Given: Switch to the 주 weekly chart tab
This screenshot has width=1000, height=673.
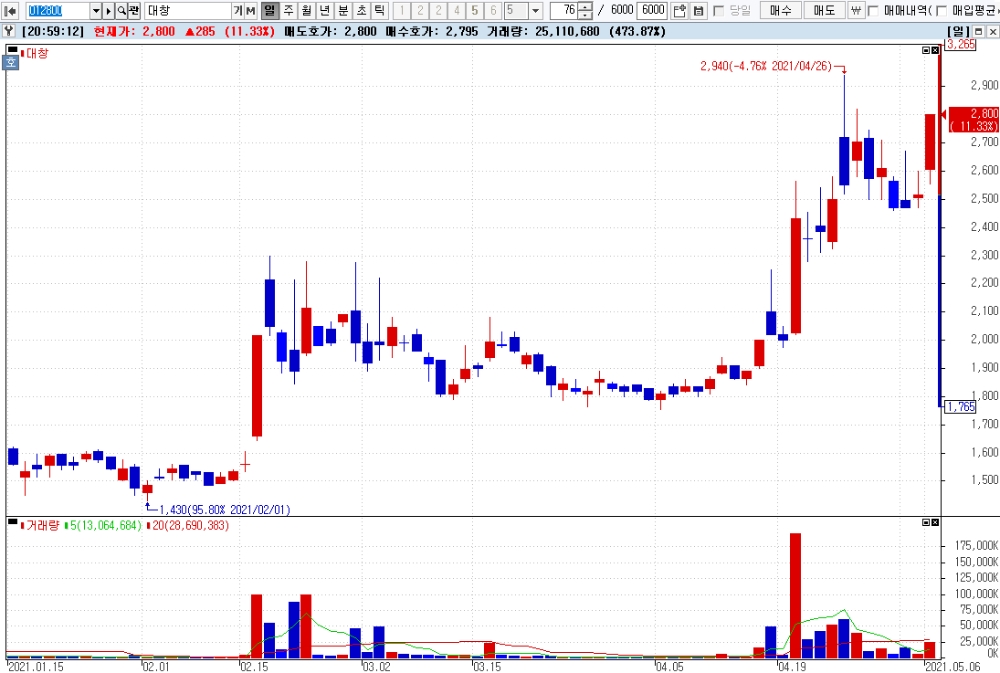Looking at the screenshot, I should tap(288, 10).
